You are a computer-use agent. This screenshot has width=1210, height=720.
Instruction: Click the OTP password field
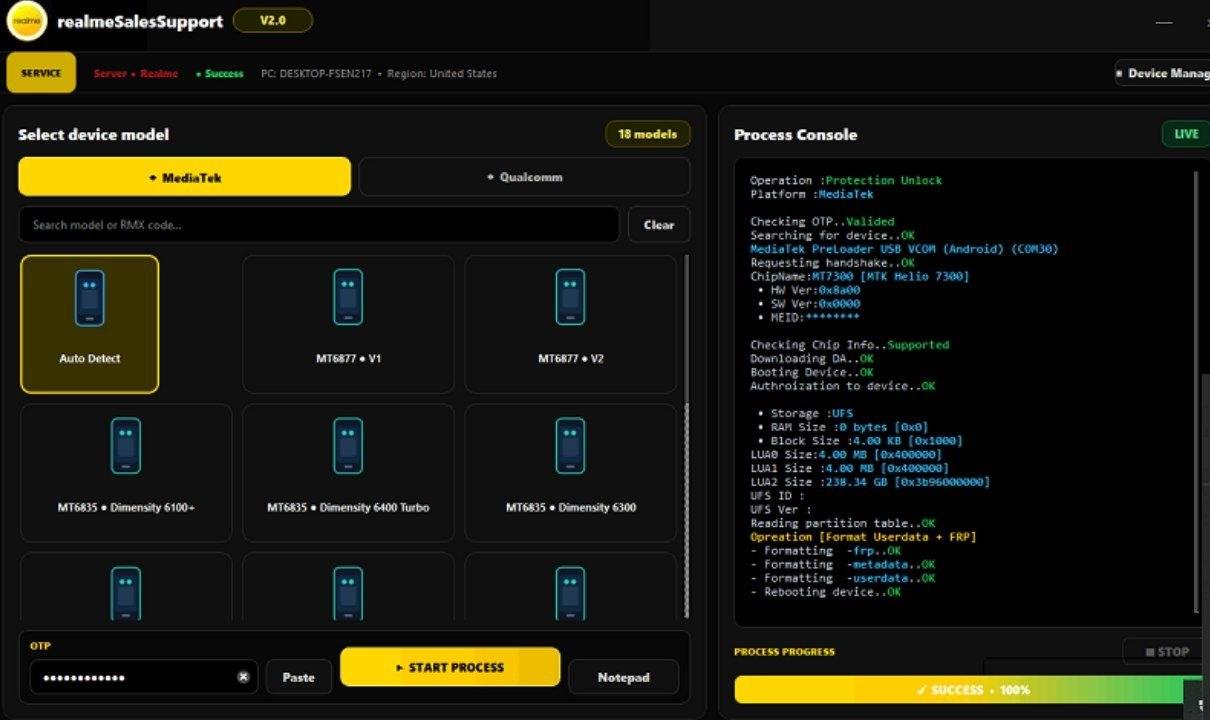tap(143, 677)
